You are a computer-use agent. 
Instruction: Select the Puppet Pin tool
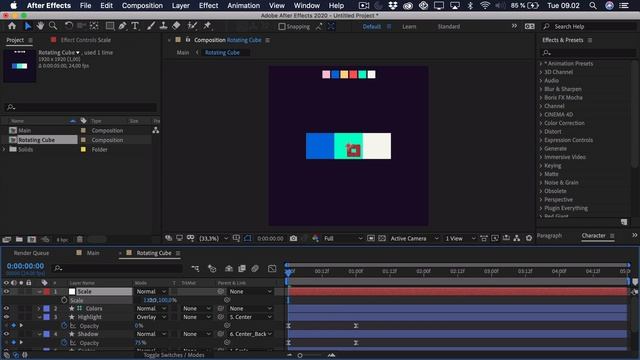coord(207,26)
